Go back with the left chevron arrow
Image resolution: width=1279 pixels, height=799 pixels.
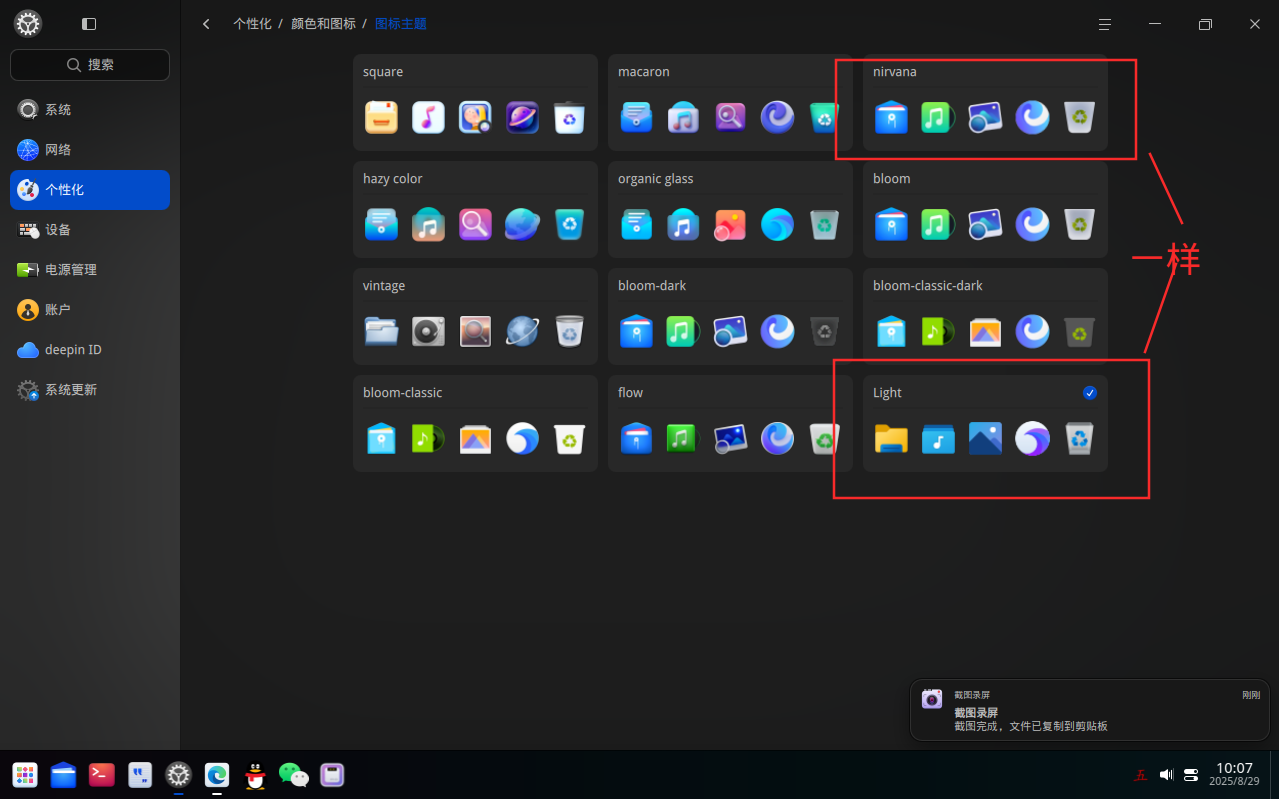[206, 24]
